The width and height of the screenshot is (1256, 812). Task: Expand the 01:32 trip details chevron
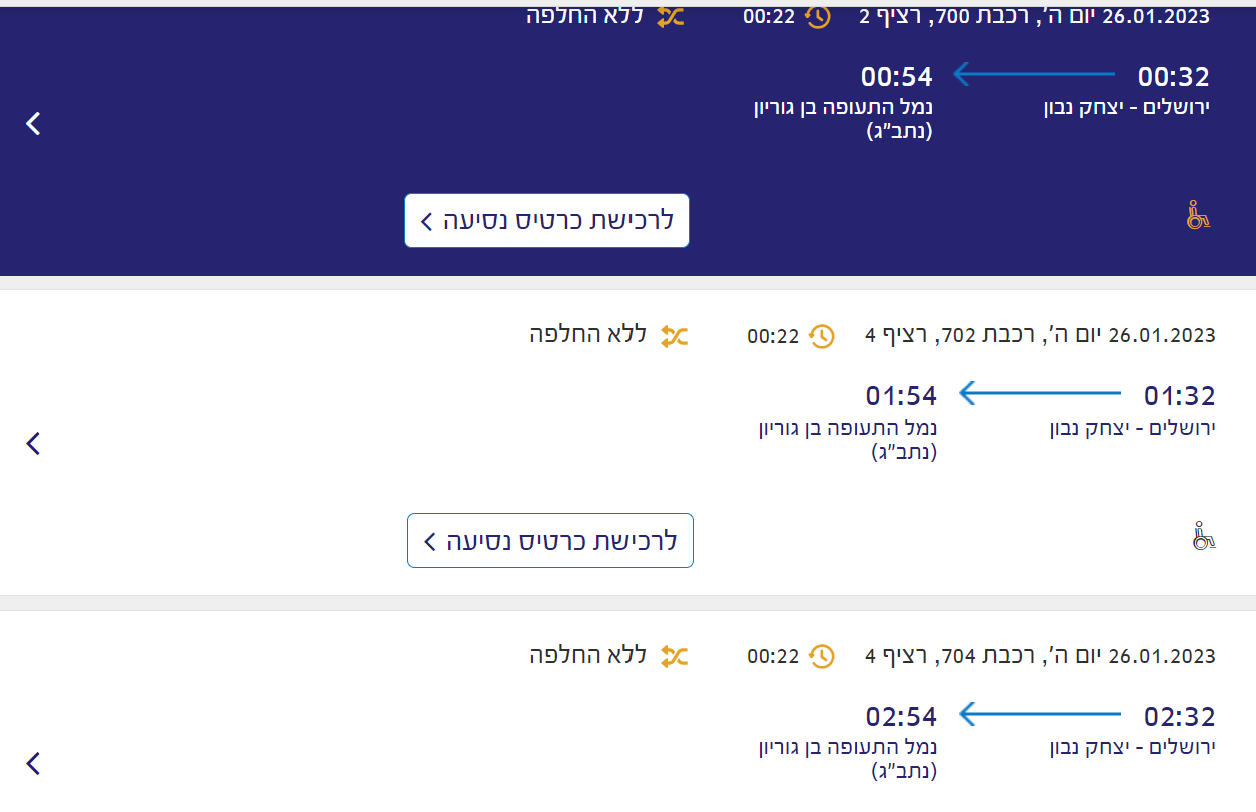34,443
